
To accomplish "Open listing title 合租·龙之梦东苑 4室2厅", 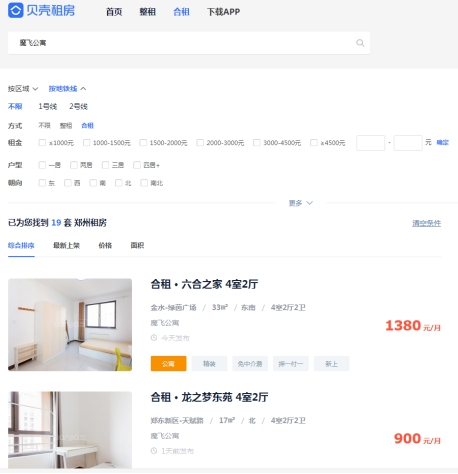I will [x=209, y=397].
